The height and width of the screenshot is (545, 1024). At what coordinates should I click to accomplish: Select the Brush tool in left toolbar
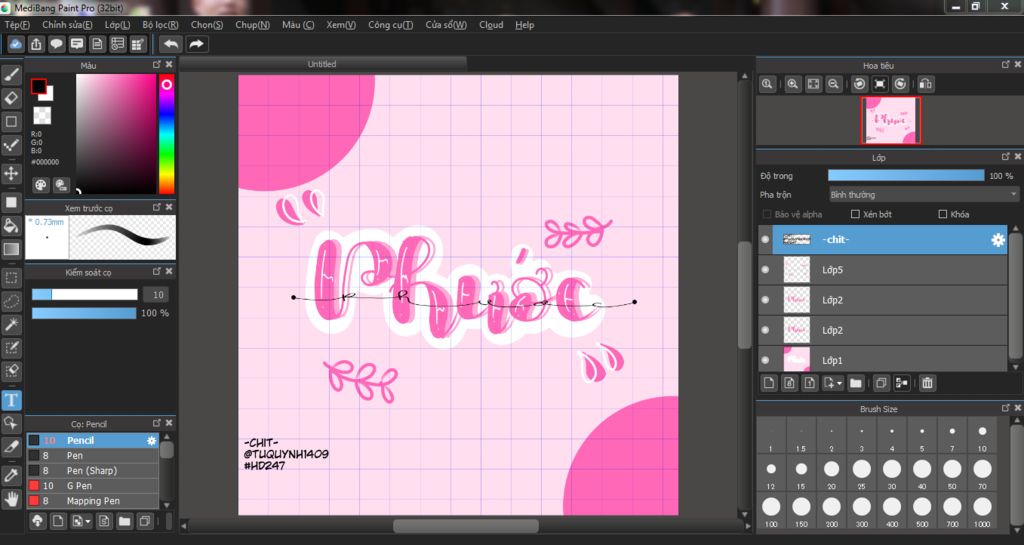pos(11,75)
